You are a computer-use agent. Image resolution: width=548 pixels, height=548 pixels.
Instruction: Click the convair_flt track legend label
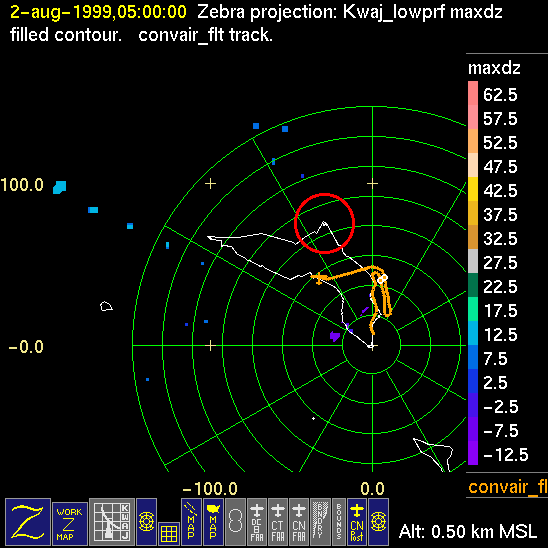[508, 487]
